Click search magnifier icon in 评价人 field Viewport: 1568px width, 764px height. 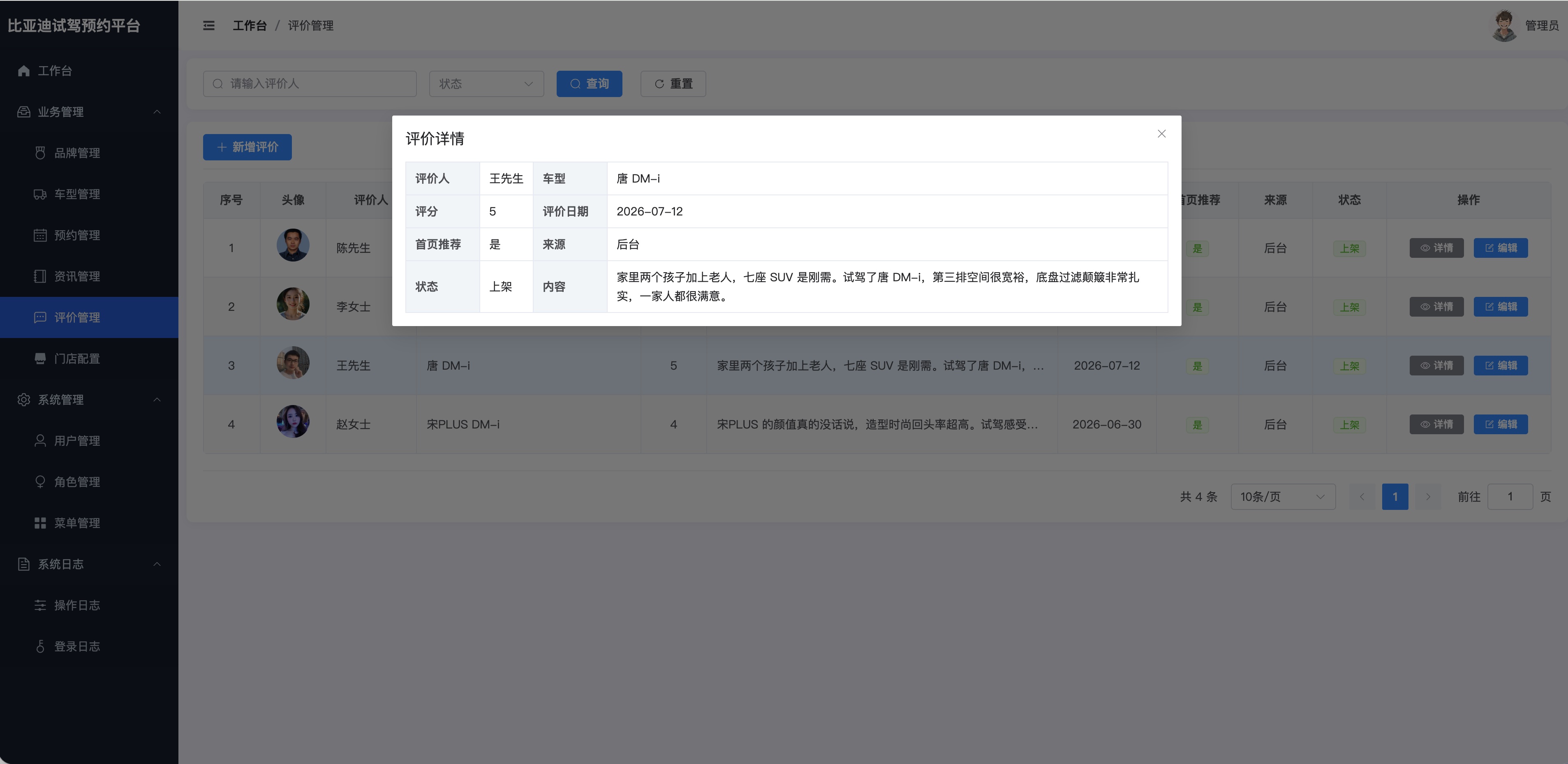pyautogui.click(x=217, y=84)
